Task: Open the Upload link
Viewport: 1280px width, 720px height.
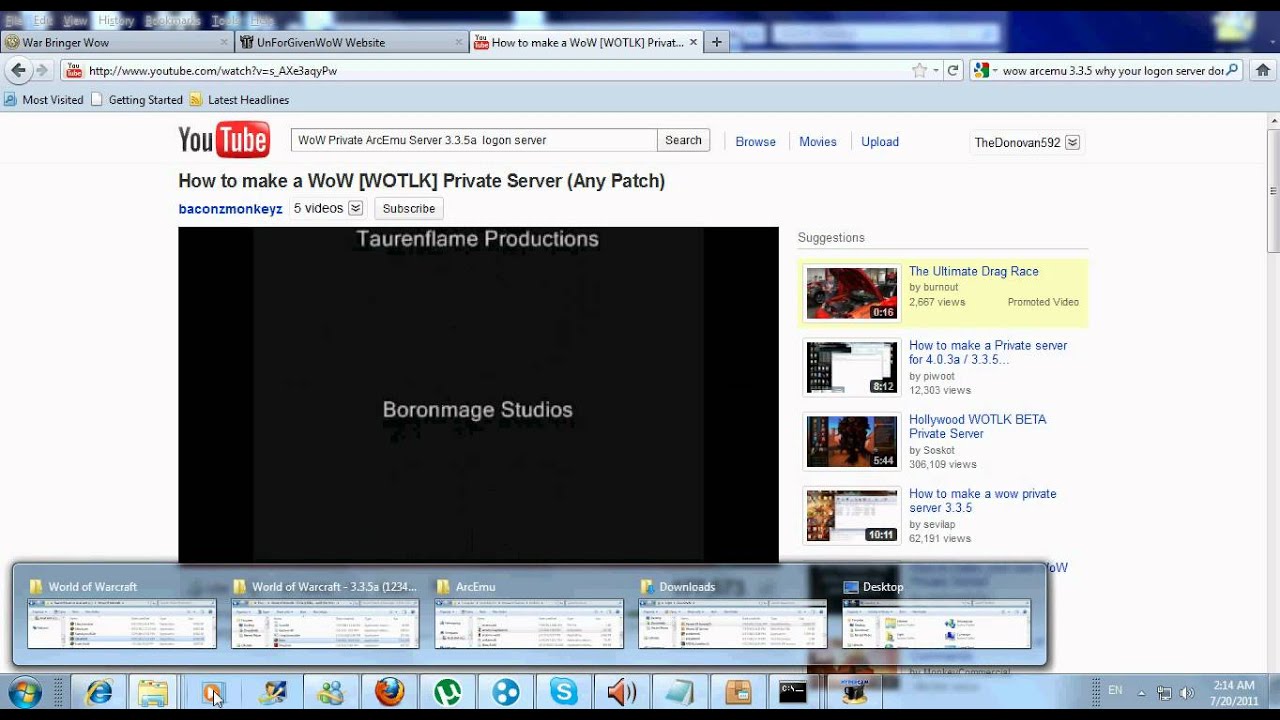Action: point(880,142)
